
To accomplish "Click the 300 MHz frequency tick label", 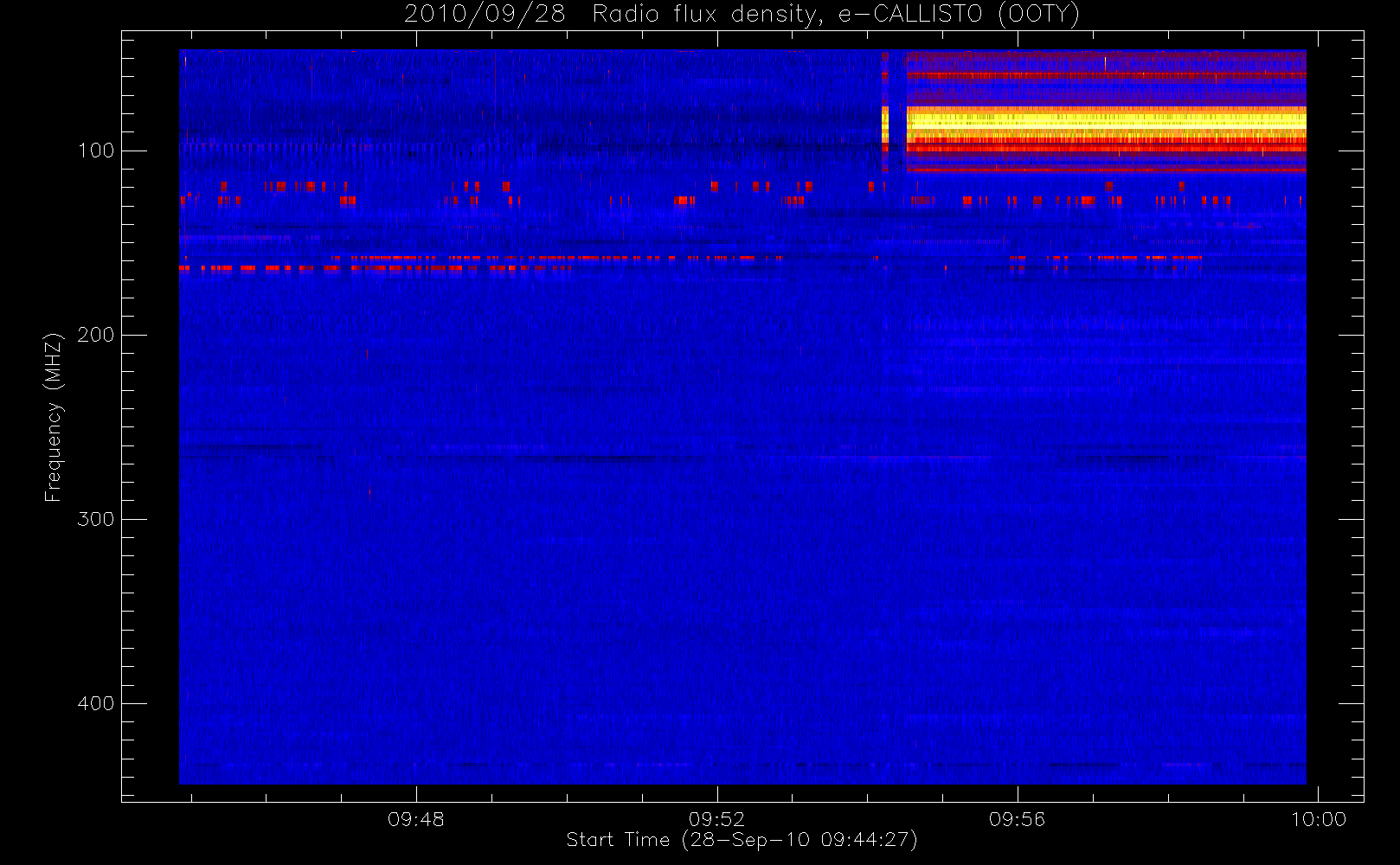I will point(96,519).
